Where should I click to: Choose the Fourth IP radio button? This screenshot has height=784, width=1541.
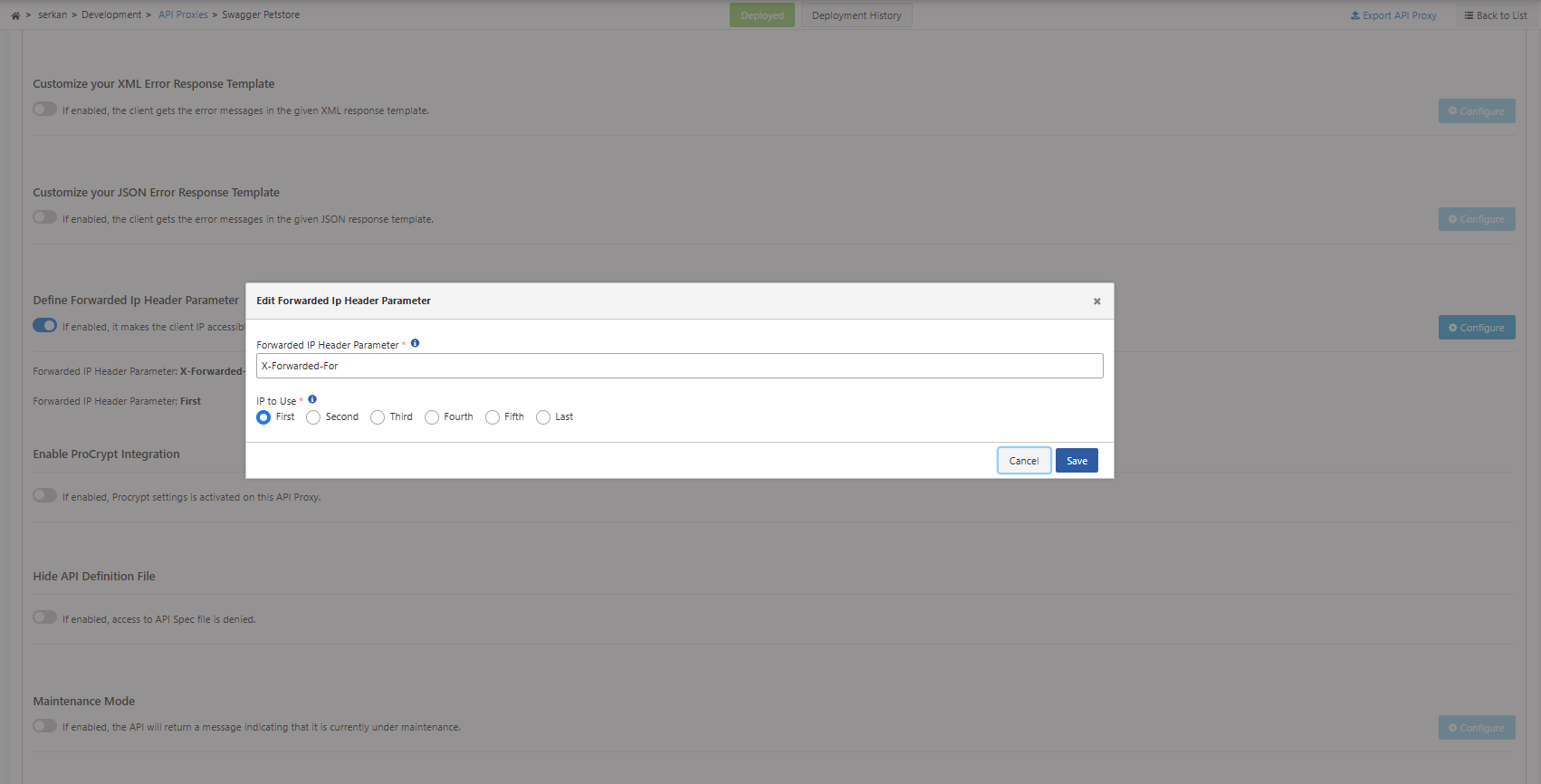tap(432, 417)
